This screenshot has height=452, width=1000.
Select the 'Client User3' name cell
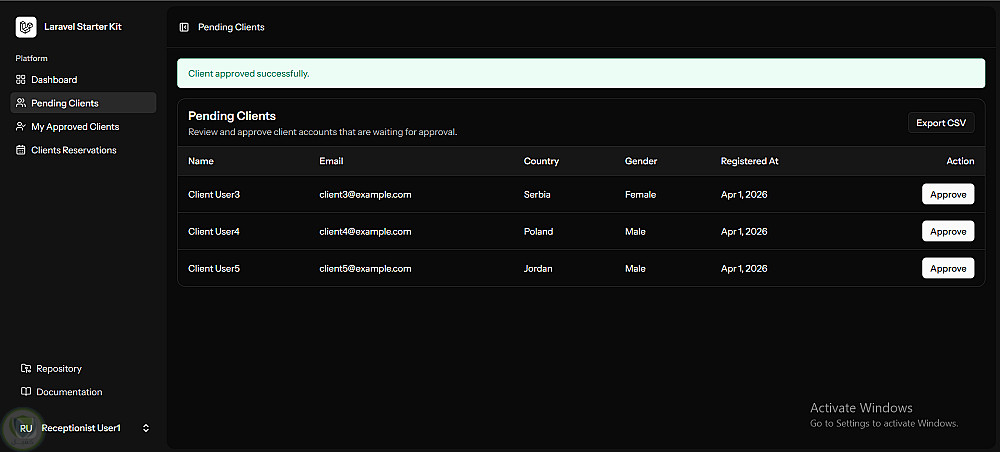click(214, 194)
